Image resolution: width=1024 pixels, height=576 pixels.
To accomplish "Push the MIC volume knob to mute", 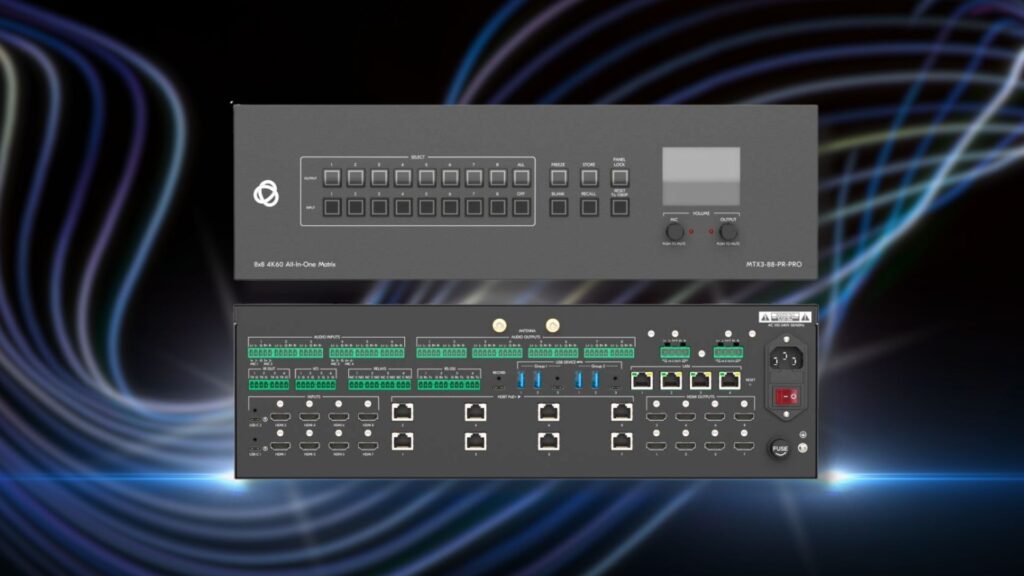I will 674,232.
